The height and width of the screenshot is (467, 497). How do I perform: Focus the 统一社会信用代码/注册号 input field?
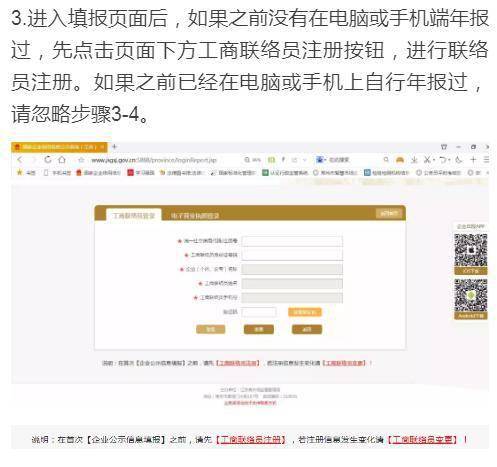pos(292,241)
